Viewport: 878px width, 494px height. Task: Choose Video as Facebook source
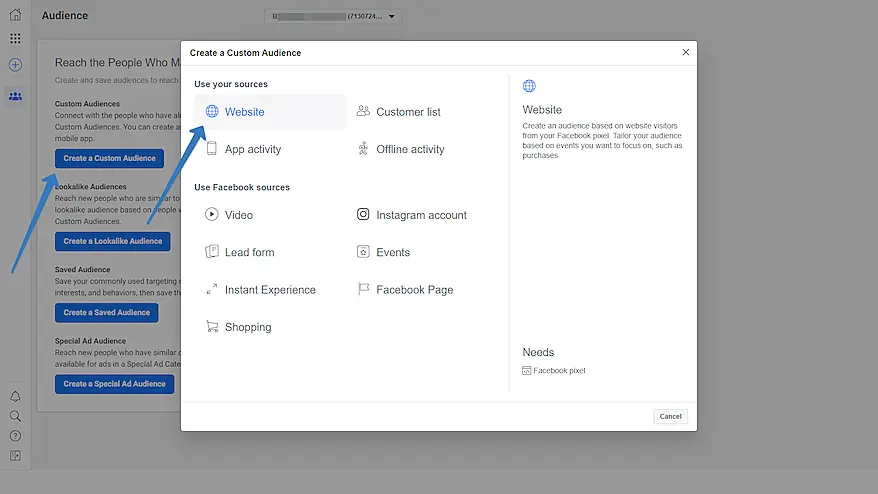tap(238, 215)
